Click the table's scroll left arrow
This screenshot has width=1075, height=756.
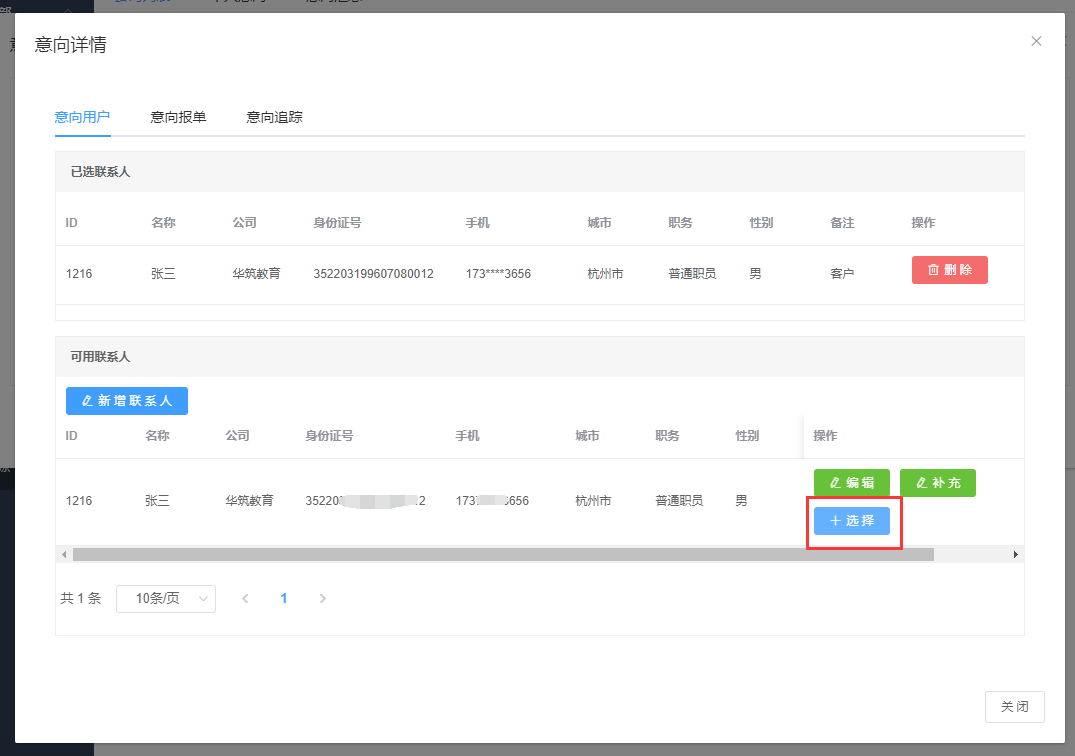64,554
